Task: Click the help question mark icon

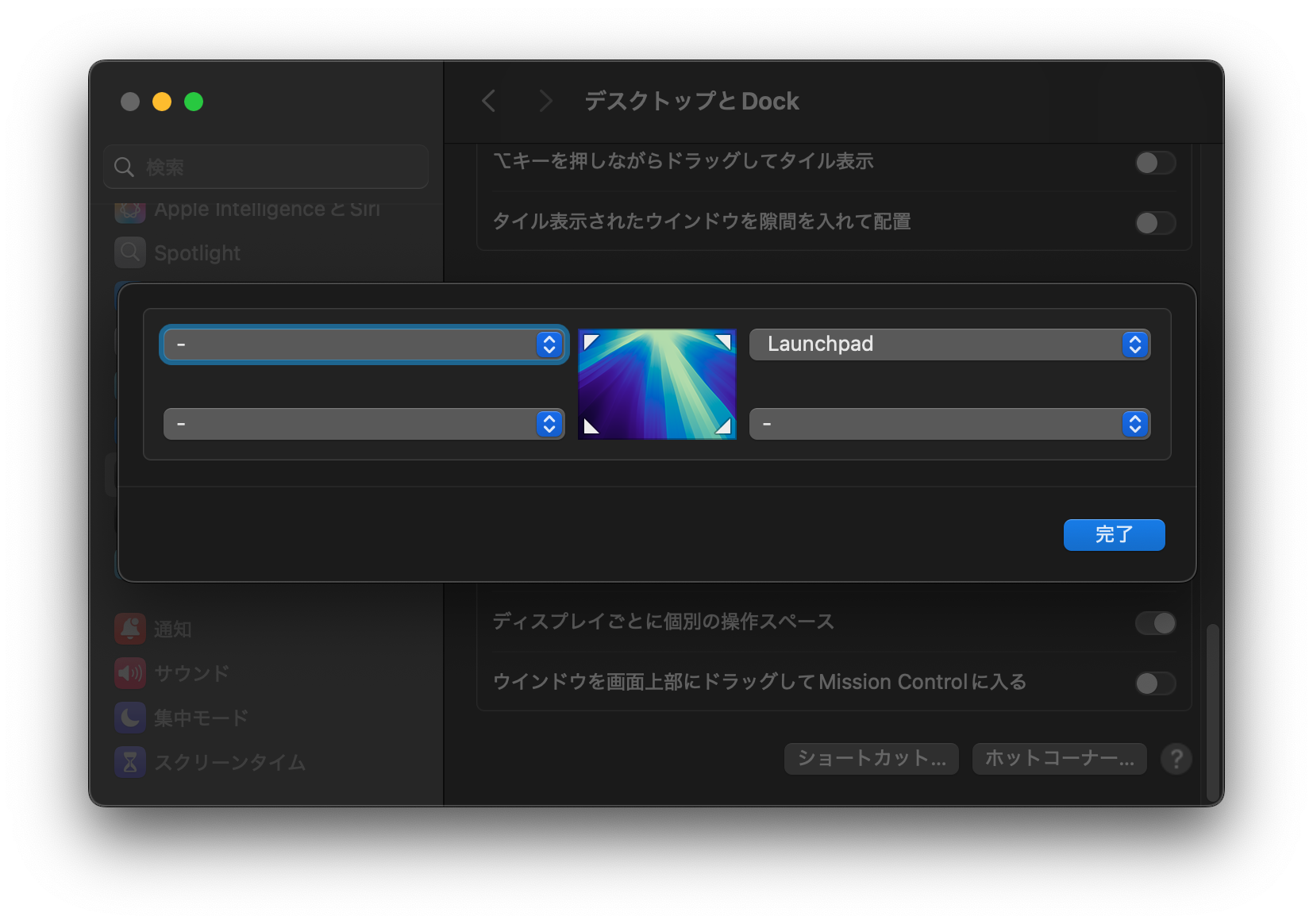Action: click(x=1176, y=759)
